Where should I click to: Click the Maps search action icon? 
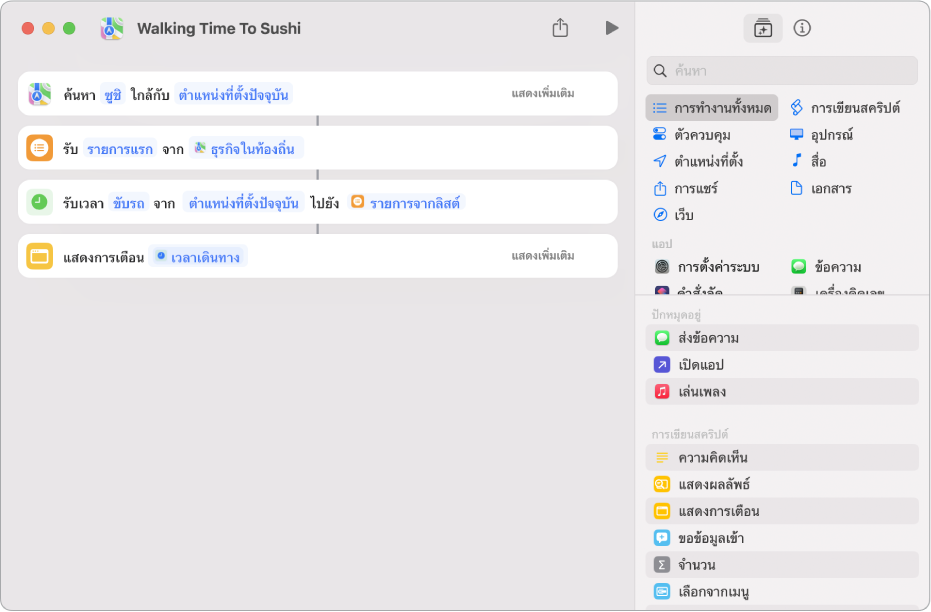point(39,95)
